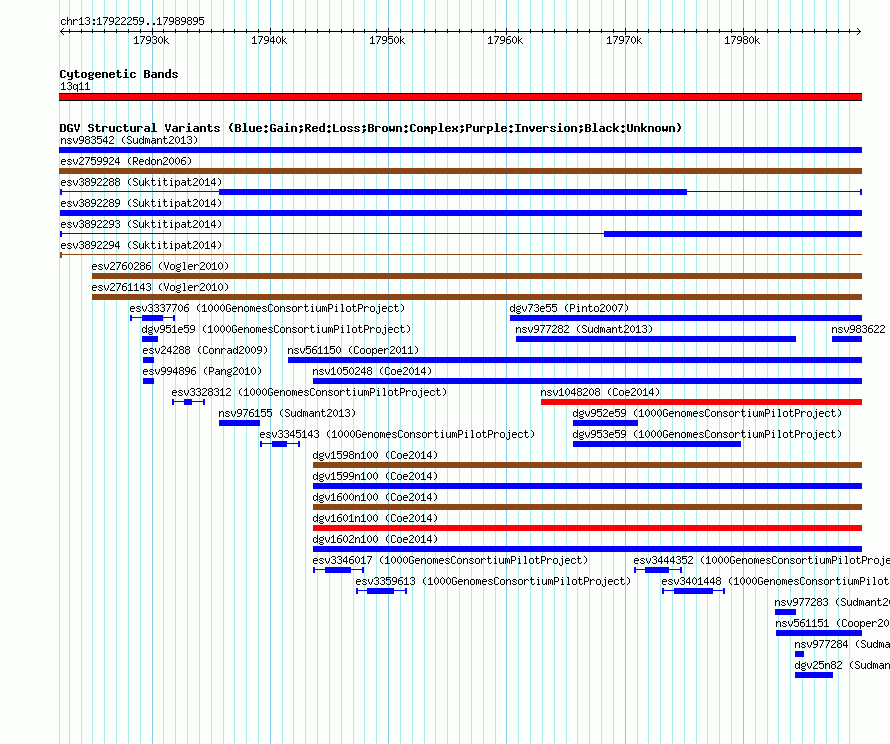The width and height of the screenshot is (890, 744).
Task: Click the red nsv1048208 loss bar
Action: (x=702, y=402)
